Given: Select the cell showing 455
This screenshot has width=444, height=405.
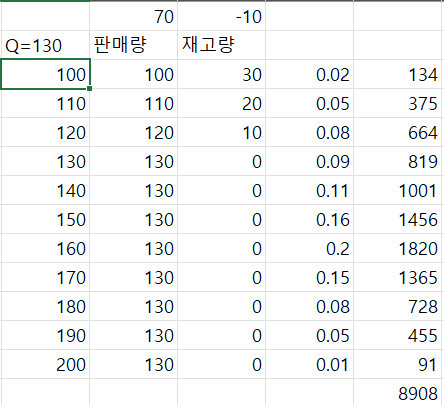Looking at the screenshot, I should point(398,335).
